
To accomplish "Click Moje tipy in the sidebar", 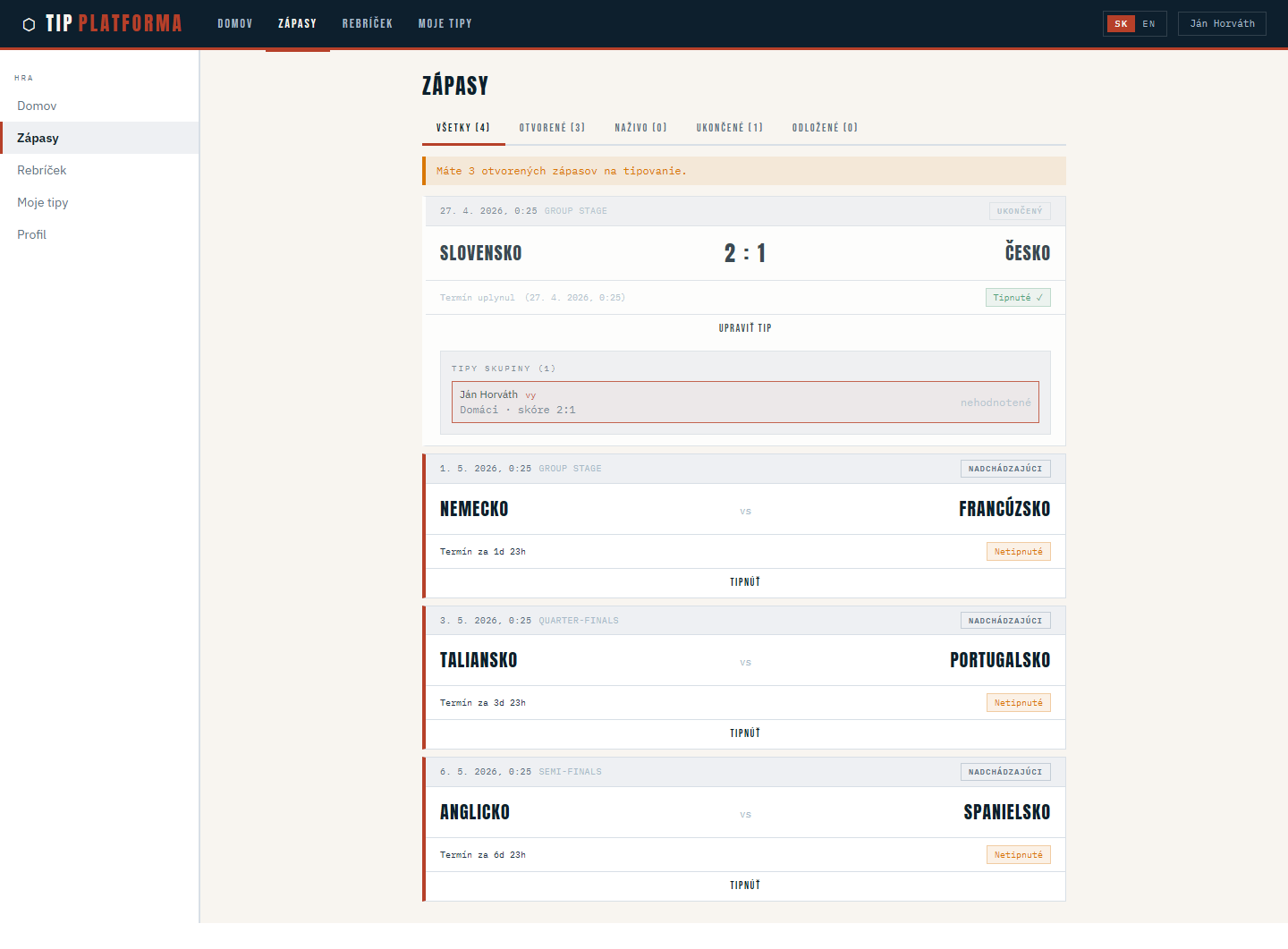I will click(43, 202).
